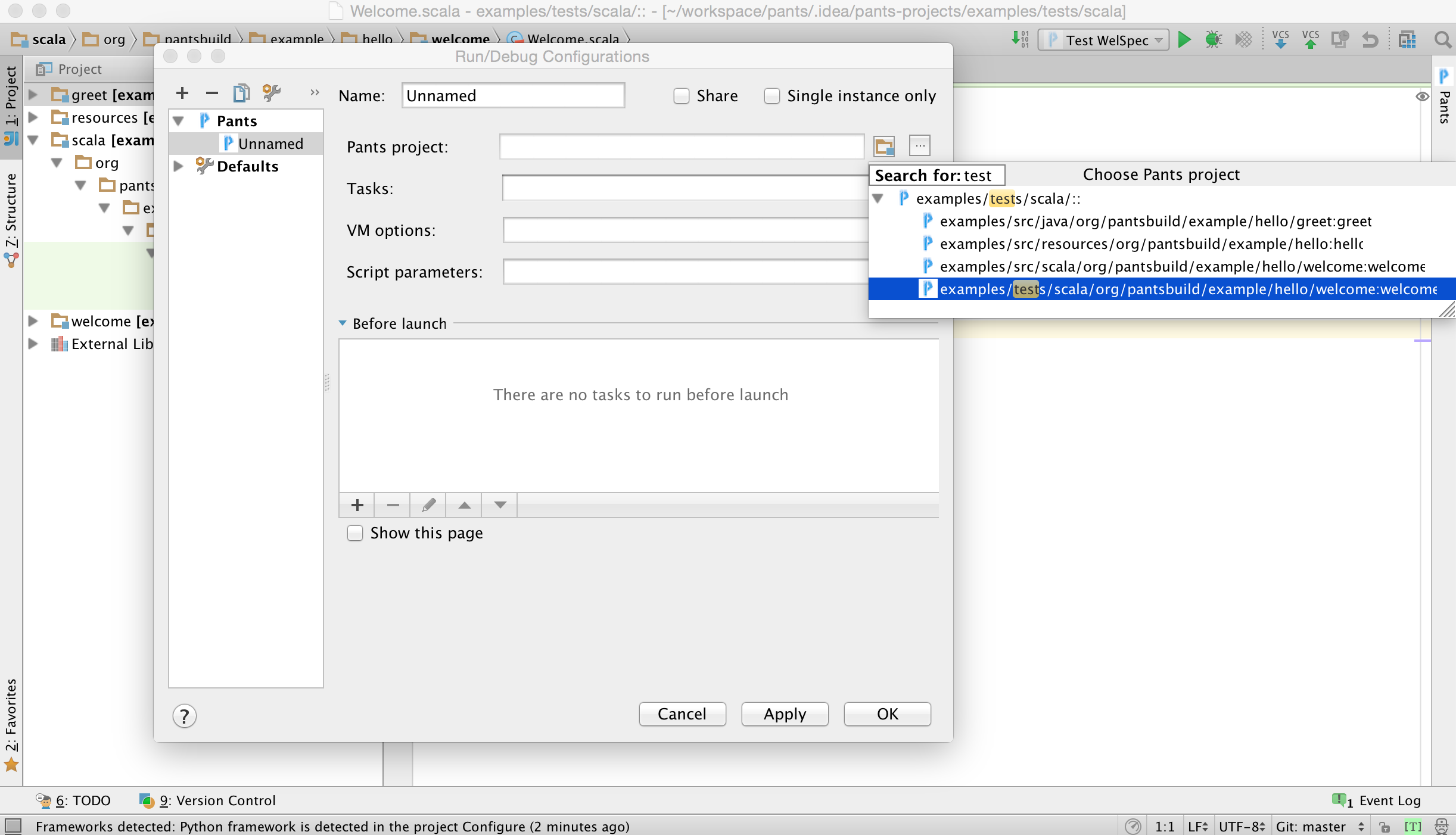Click the VCS update project icon
1456x835 pixels.
1280,40
